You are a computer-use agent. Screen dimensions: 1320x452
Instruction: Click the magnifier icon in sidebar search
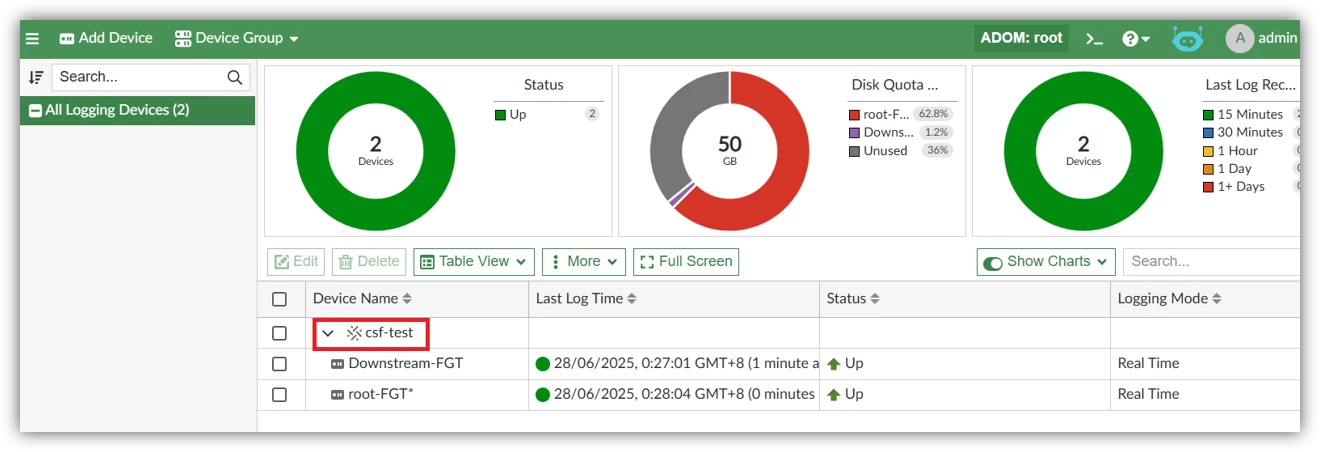pos(235,77)
